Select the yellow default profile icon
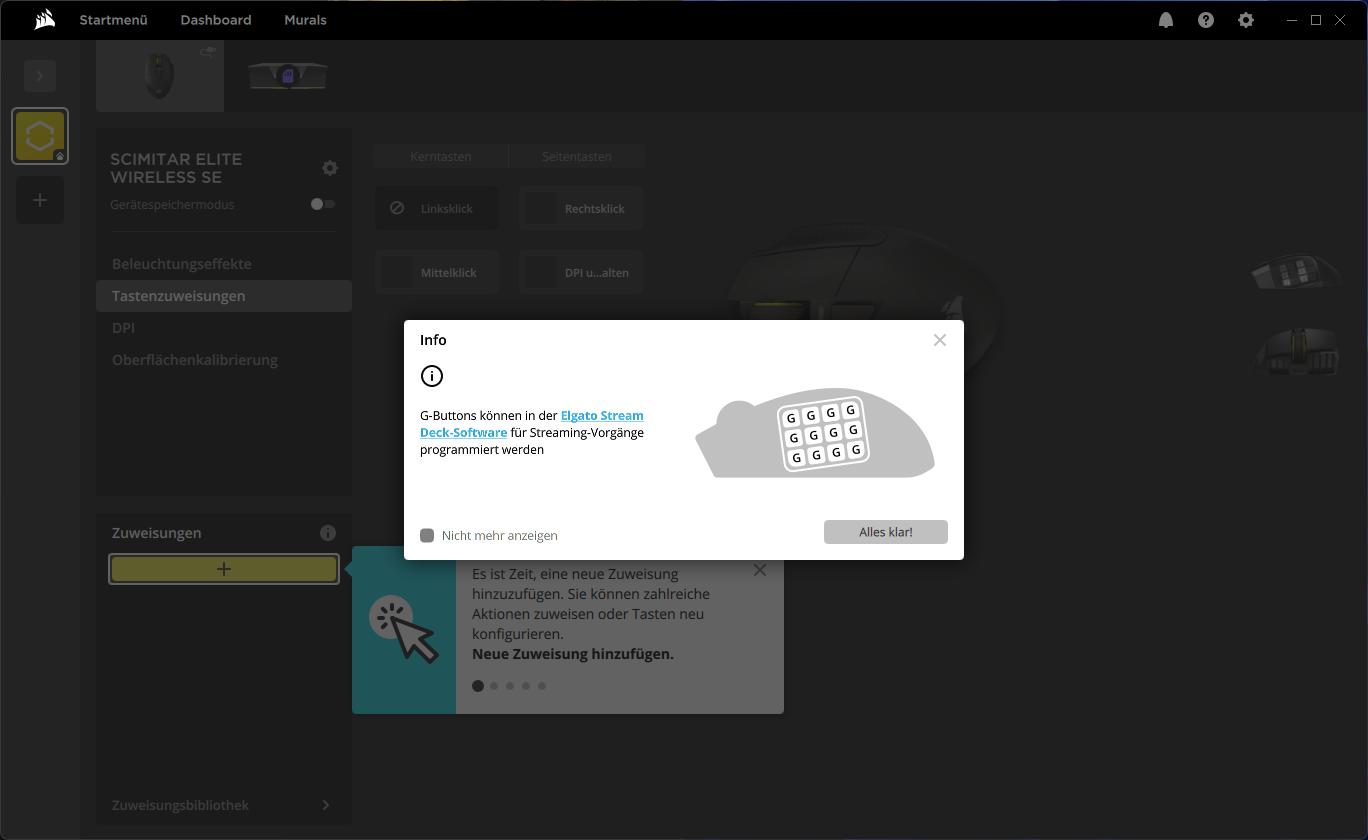Screen dimensions: 1368x840 (x=40, y=136)
